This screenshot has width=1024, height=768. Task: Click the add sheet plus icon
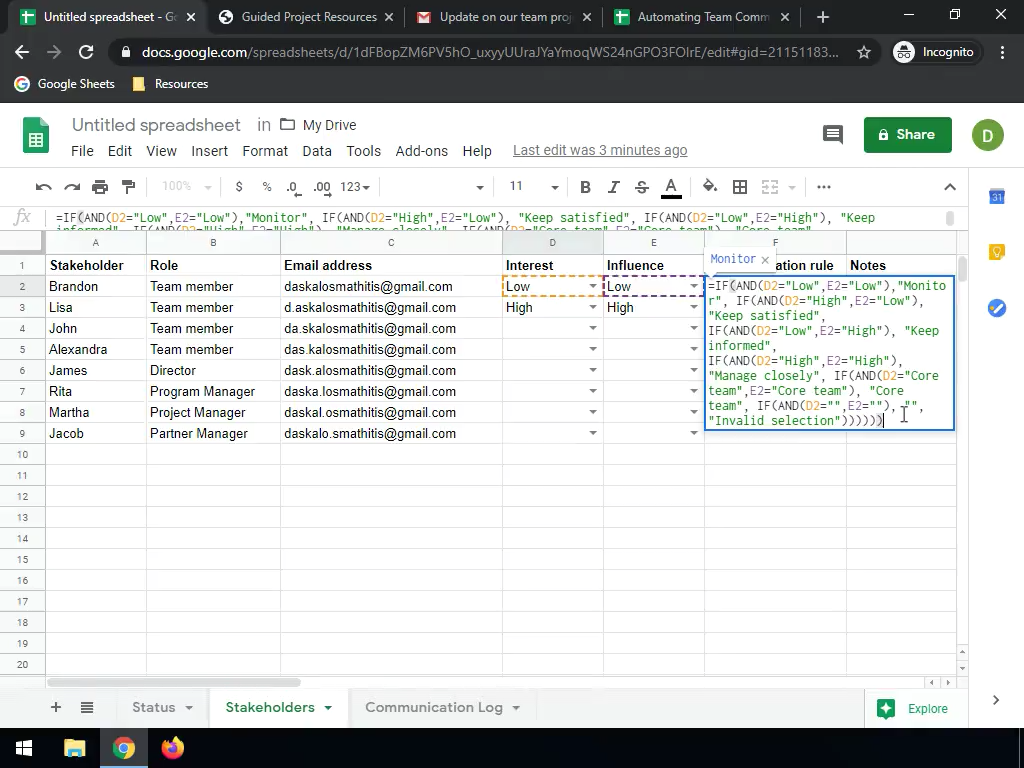click(56, 707)
